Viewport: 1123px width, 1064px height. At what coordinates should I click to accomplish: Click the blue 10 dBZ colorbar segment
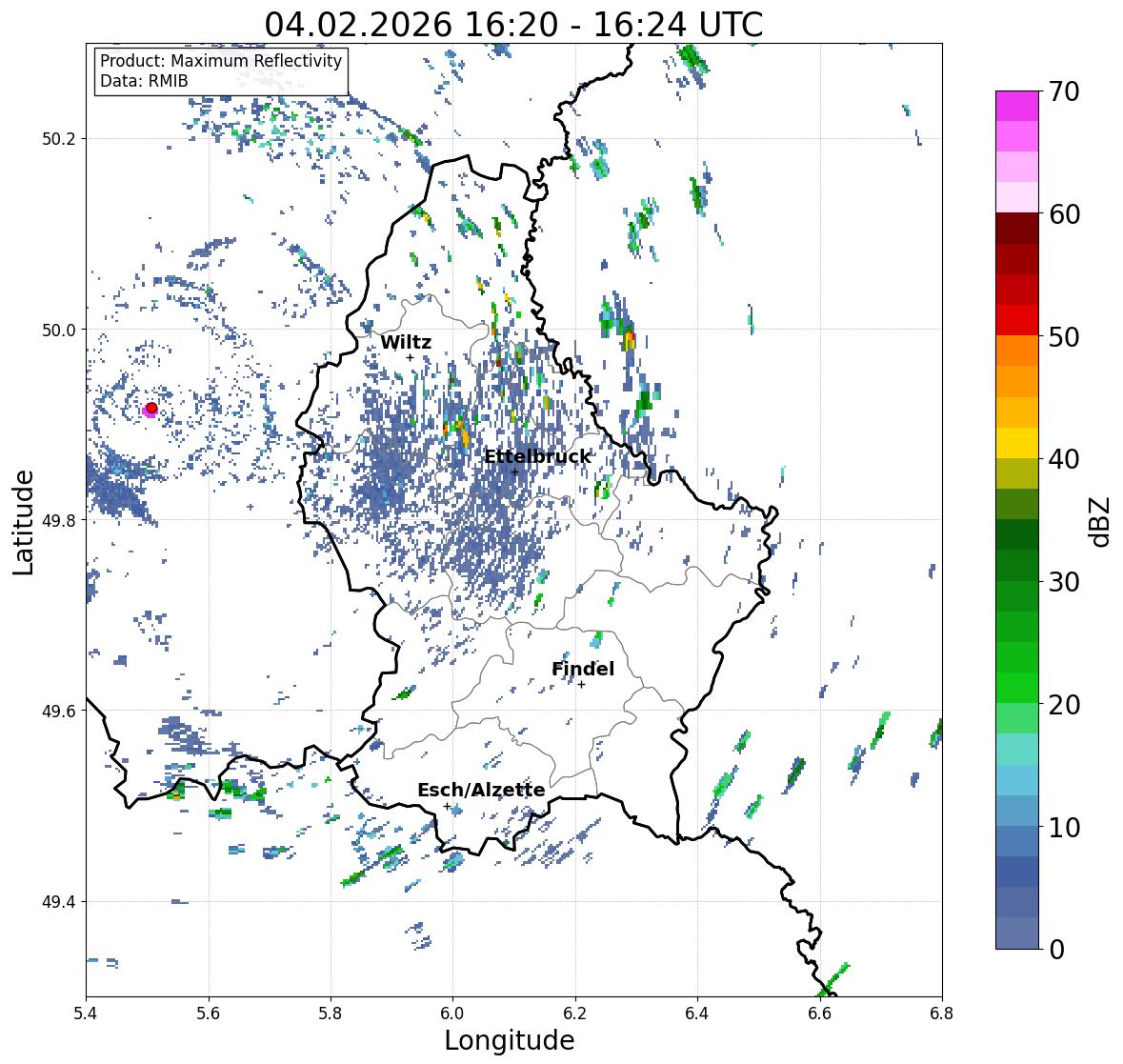(1017, 841)
